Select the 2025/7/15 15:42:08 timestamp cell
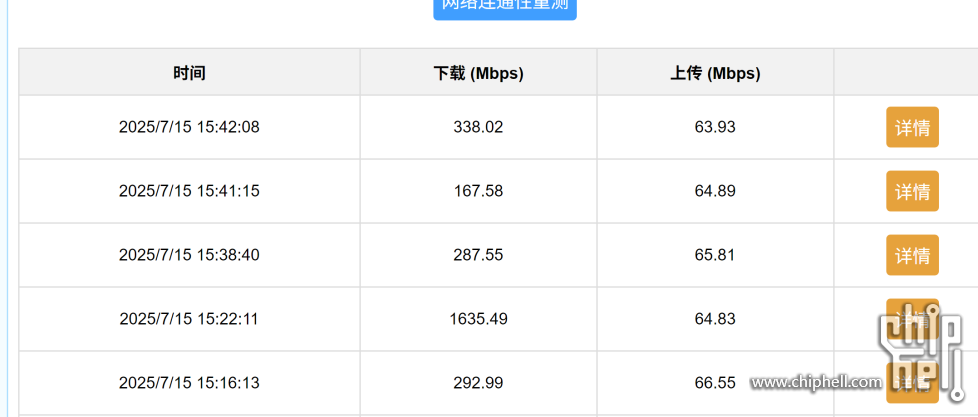 (x=189, y=127)
